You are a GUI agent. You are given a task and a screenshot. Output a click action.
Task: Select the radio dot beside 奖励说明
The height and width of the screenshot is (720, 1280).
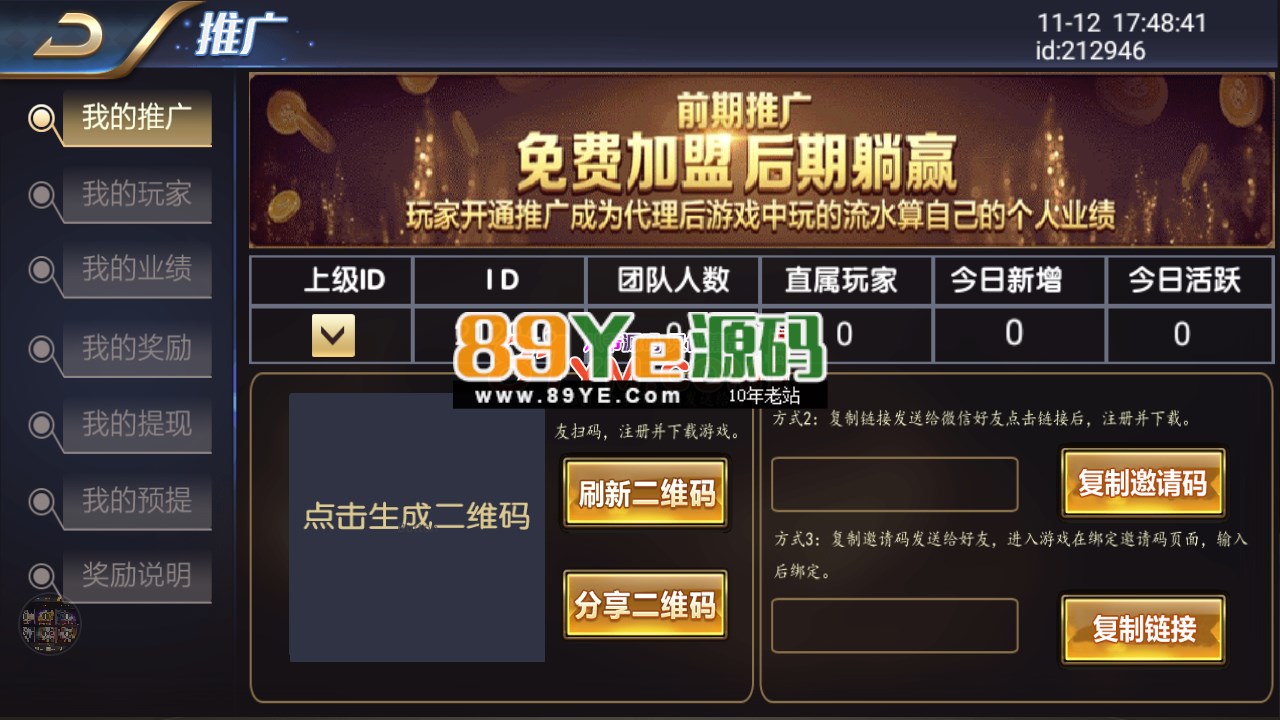coord(42,577)
